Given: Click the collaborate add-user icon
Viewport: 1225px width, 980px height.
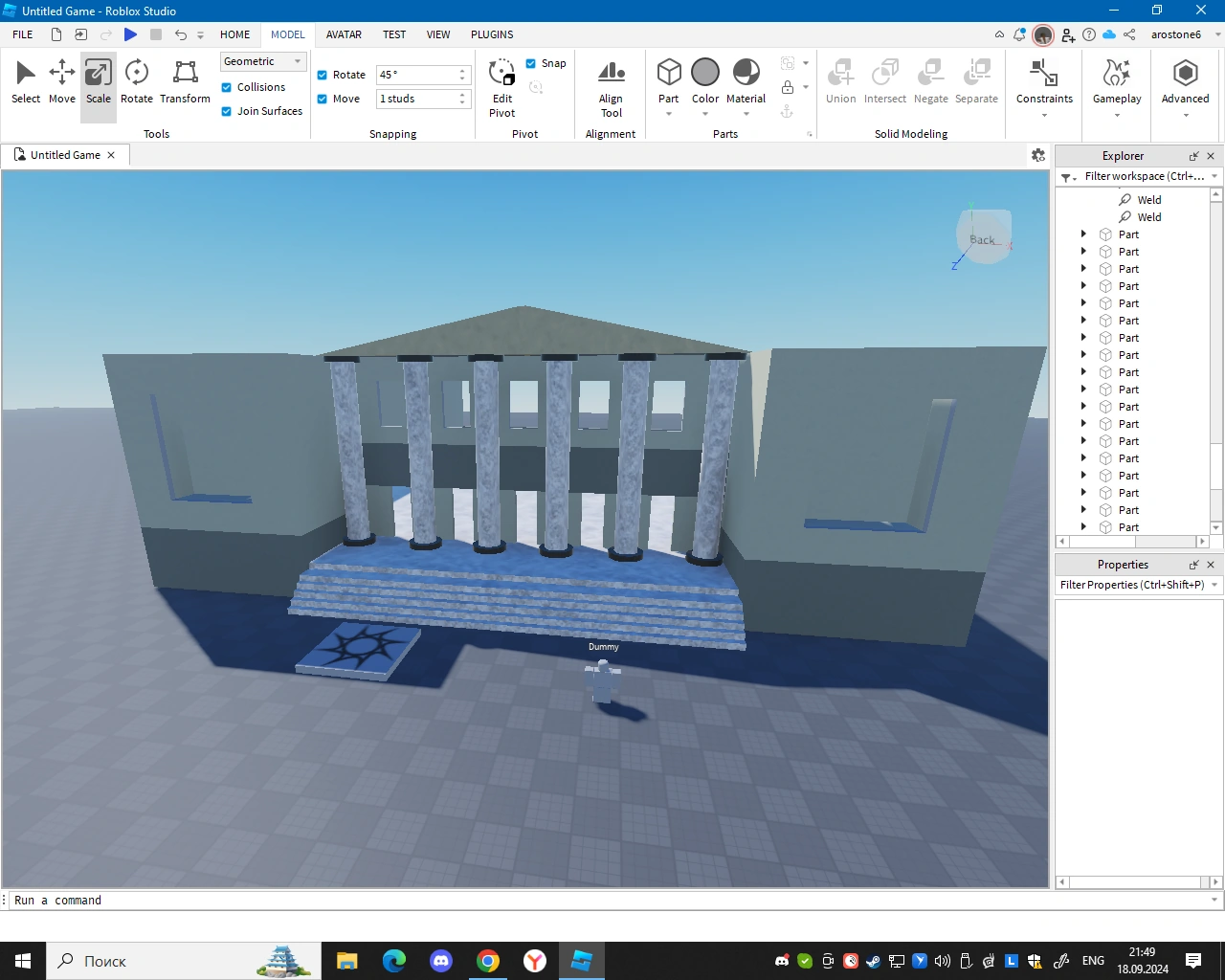Looking at the screenshot, I should click(x=1068, y=34).
